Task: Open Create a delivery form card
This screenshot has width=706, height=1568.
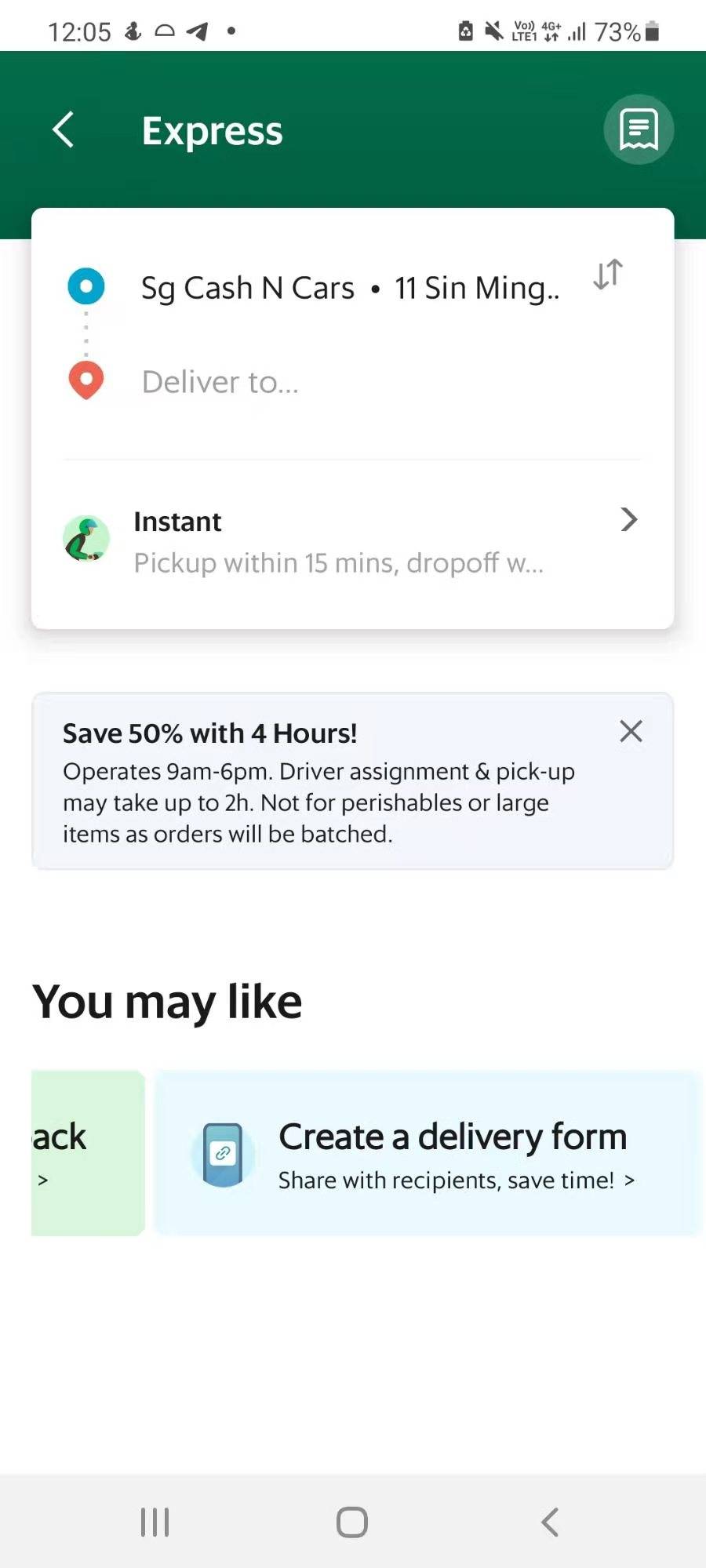Action: pos(453,1135)
